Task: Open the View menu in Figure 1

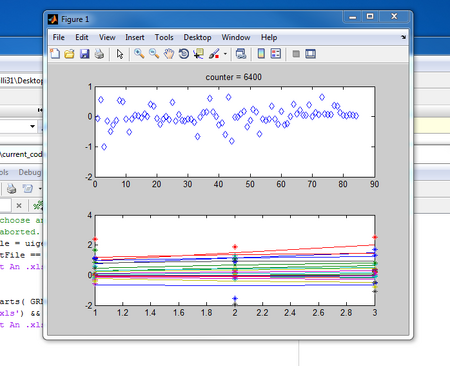Action: [107, 37]
